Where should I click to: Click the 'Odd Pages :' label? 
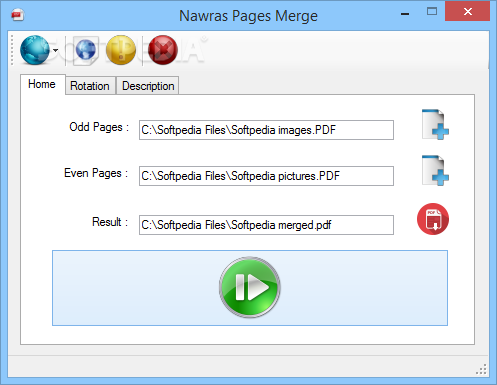pyautogui.click(x=99, y=127)
